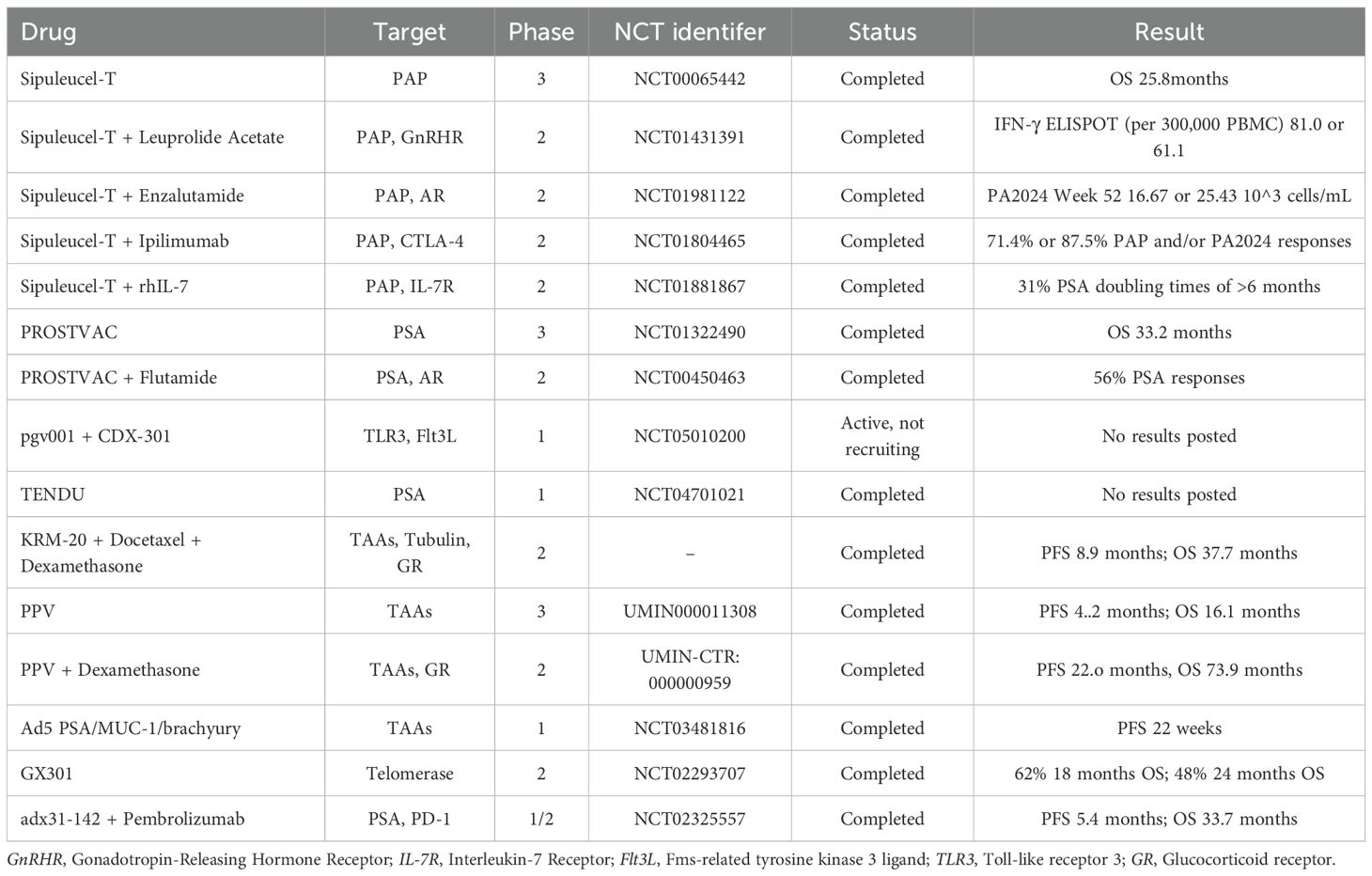Click the GX301 drug name
The image size is (1372, 876).
[x=46, y=774]
